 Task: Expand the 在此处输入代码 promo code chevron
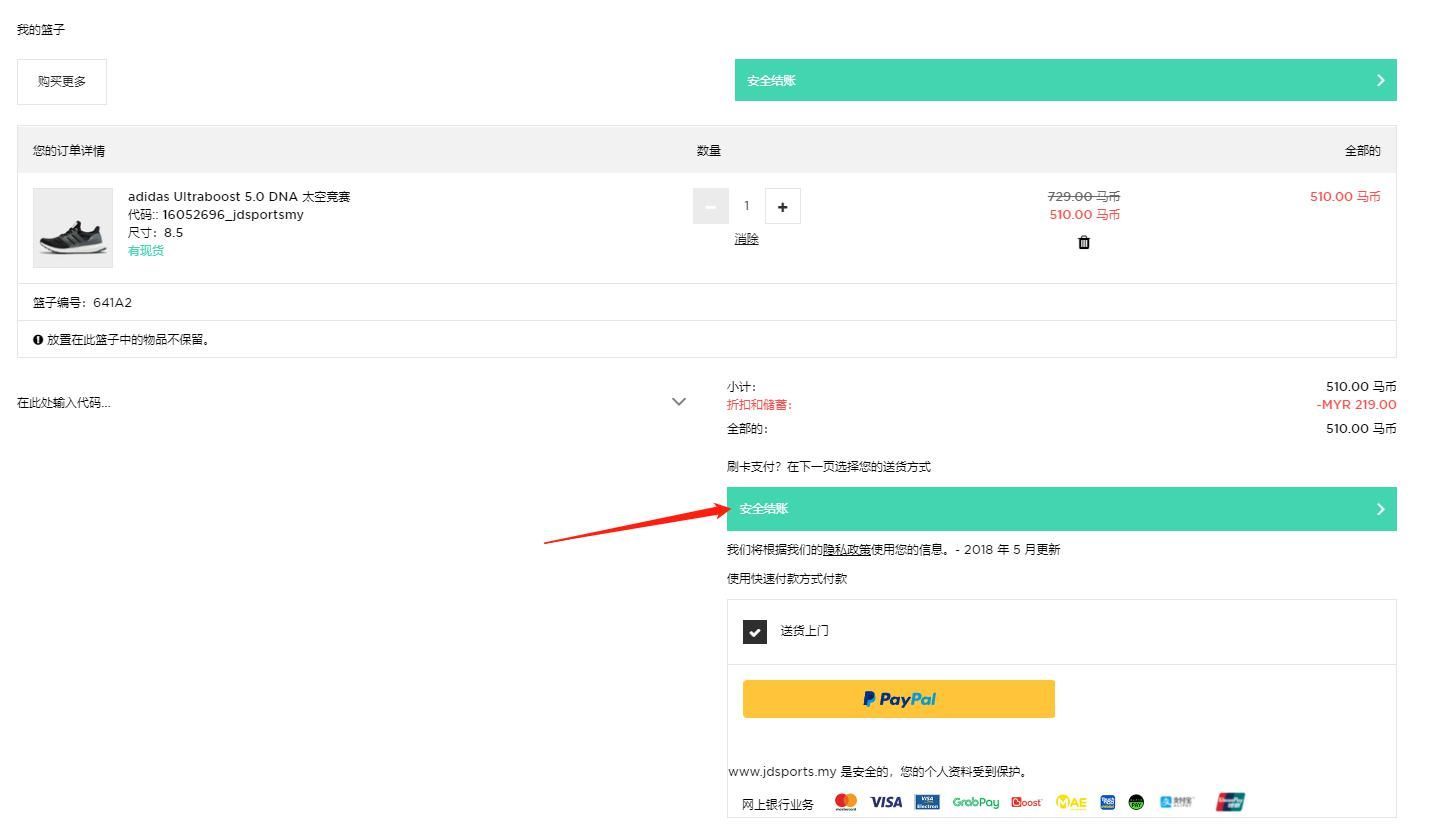679,402
